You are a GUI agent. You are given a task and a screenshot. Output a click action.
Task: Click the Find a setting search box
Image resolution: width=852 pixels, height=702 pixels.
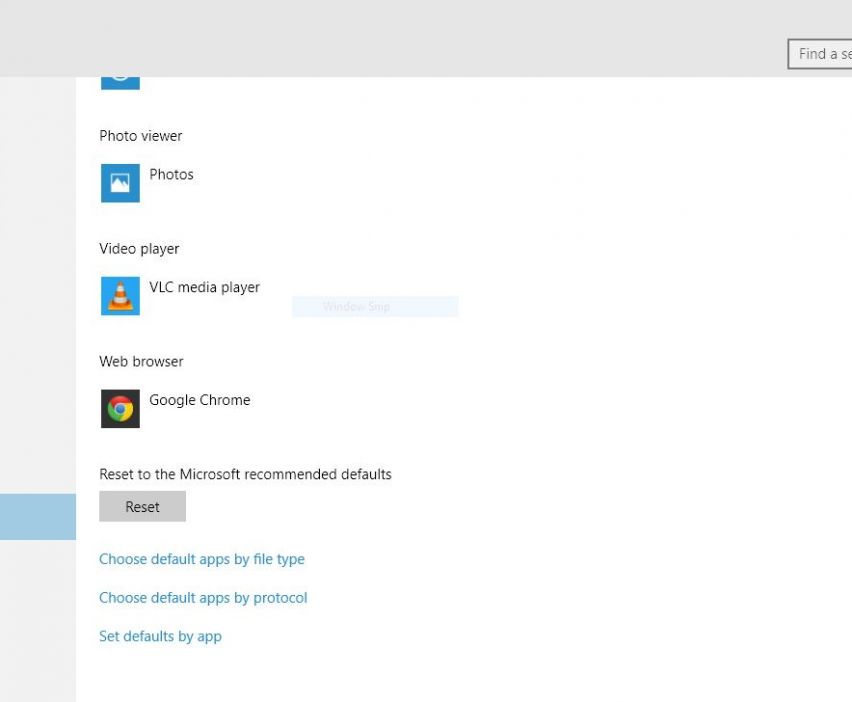822,54
